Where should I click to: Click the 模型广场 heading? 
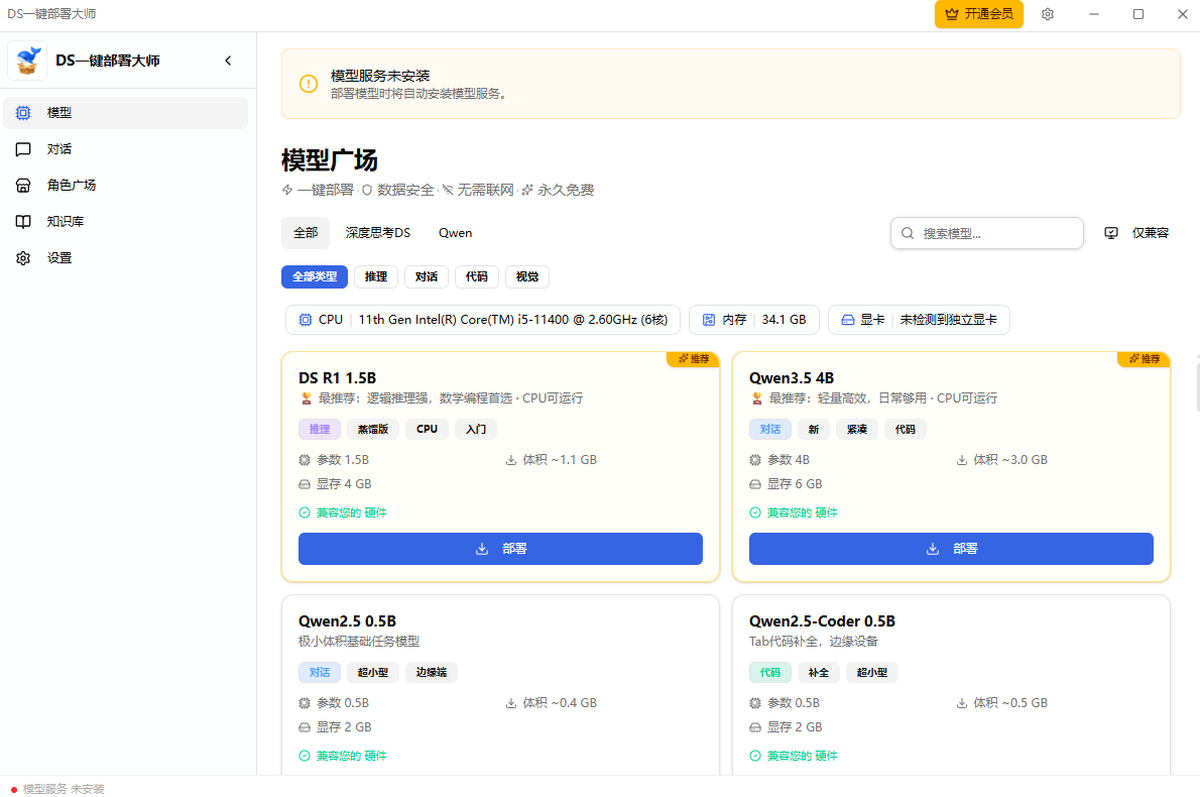[x=330, y=160]
